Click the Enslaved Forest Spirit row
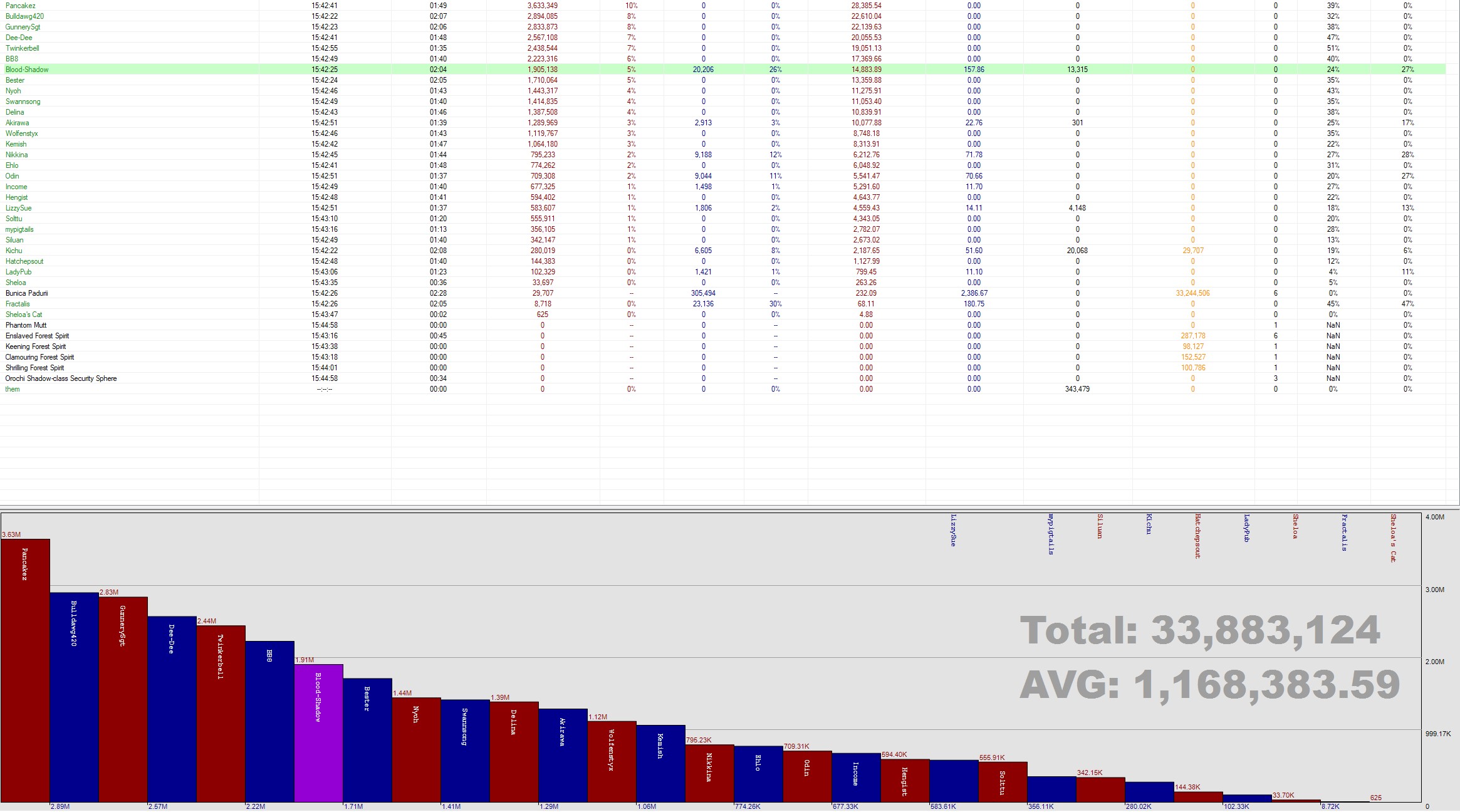This screenshot has height=812, width=1460. [38, 336]
